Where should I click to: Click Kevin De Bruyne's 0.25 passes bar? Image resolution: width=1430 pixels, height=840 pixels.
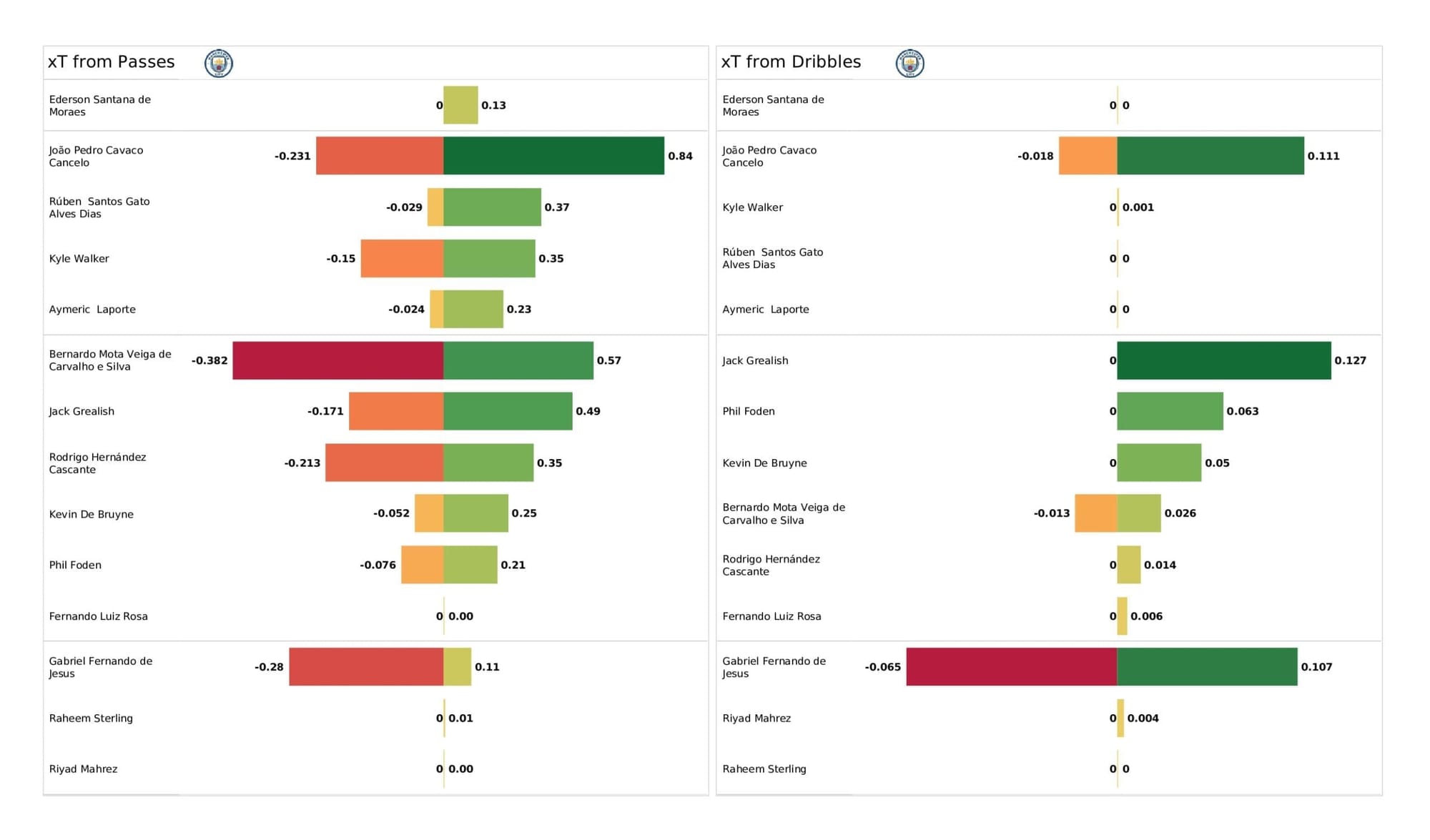point(475,513)
